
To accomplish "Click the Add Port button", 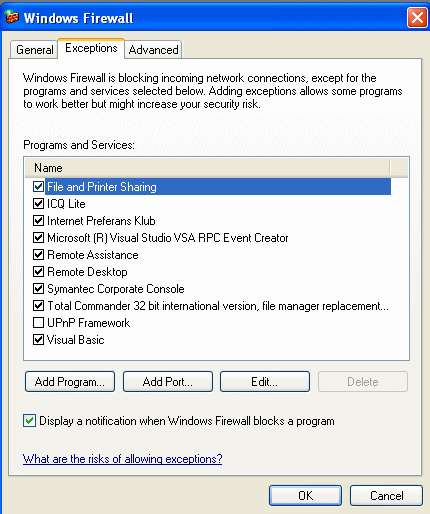I will pos(168,382).
